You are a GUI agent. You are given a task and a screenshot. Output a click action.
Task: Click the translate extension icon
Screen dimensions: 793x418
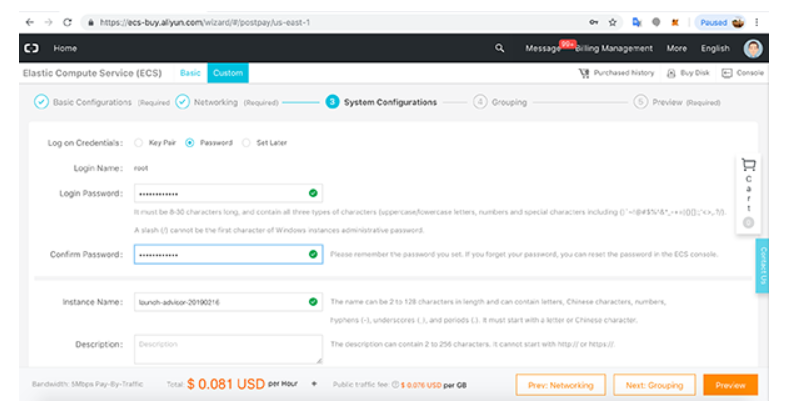[x=637, y=22]
